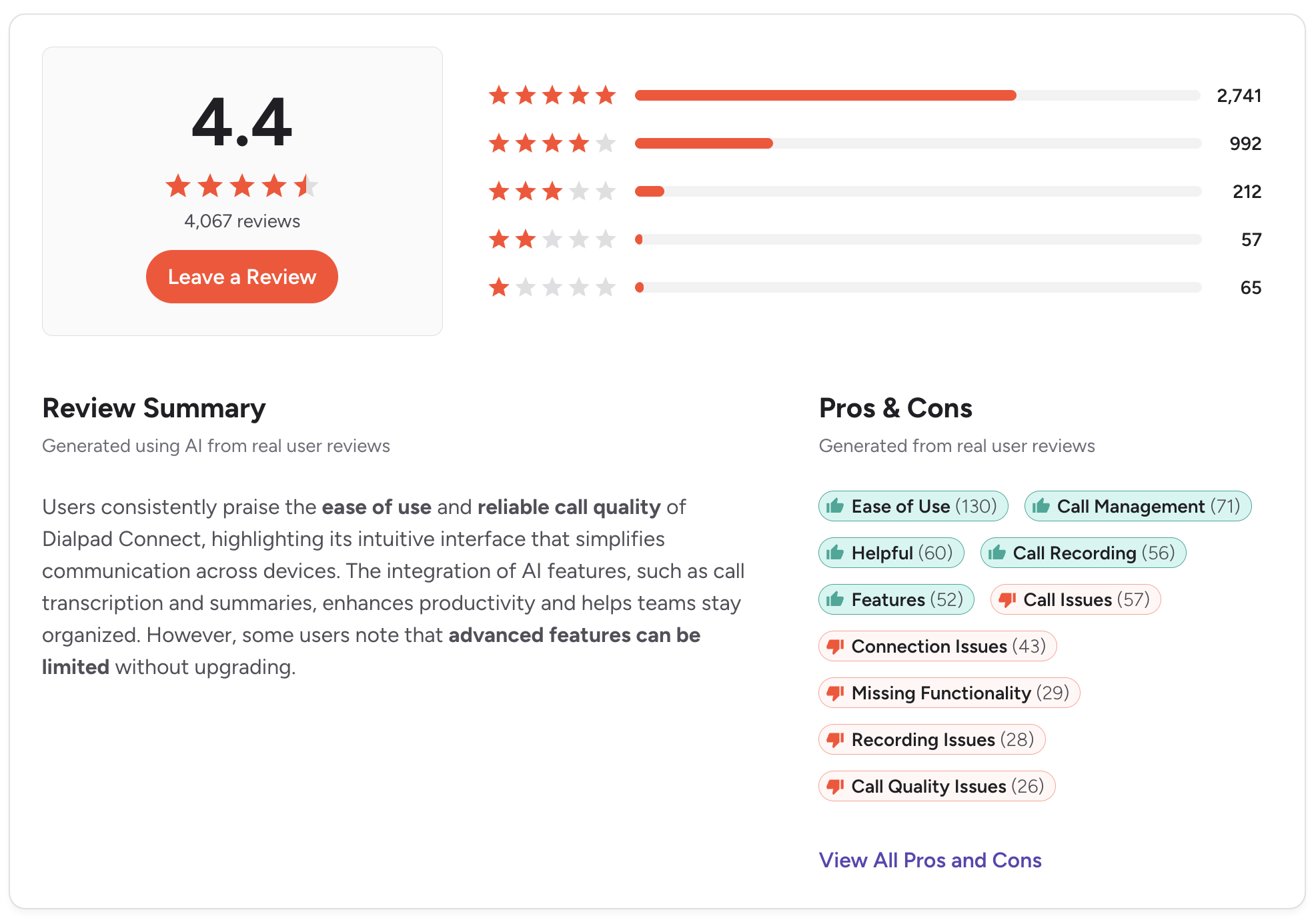Expand the Features pros tag
This screenshot has height=924, width=1314.
[896, 599]
